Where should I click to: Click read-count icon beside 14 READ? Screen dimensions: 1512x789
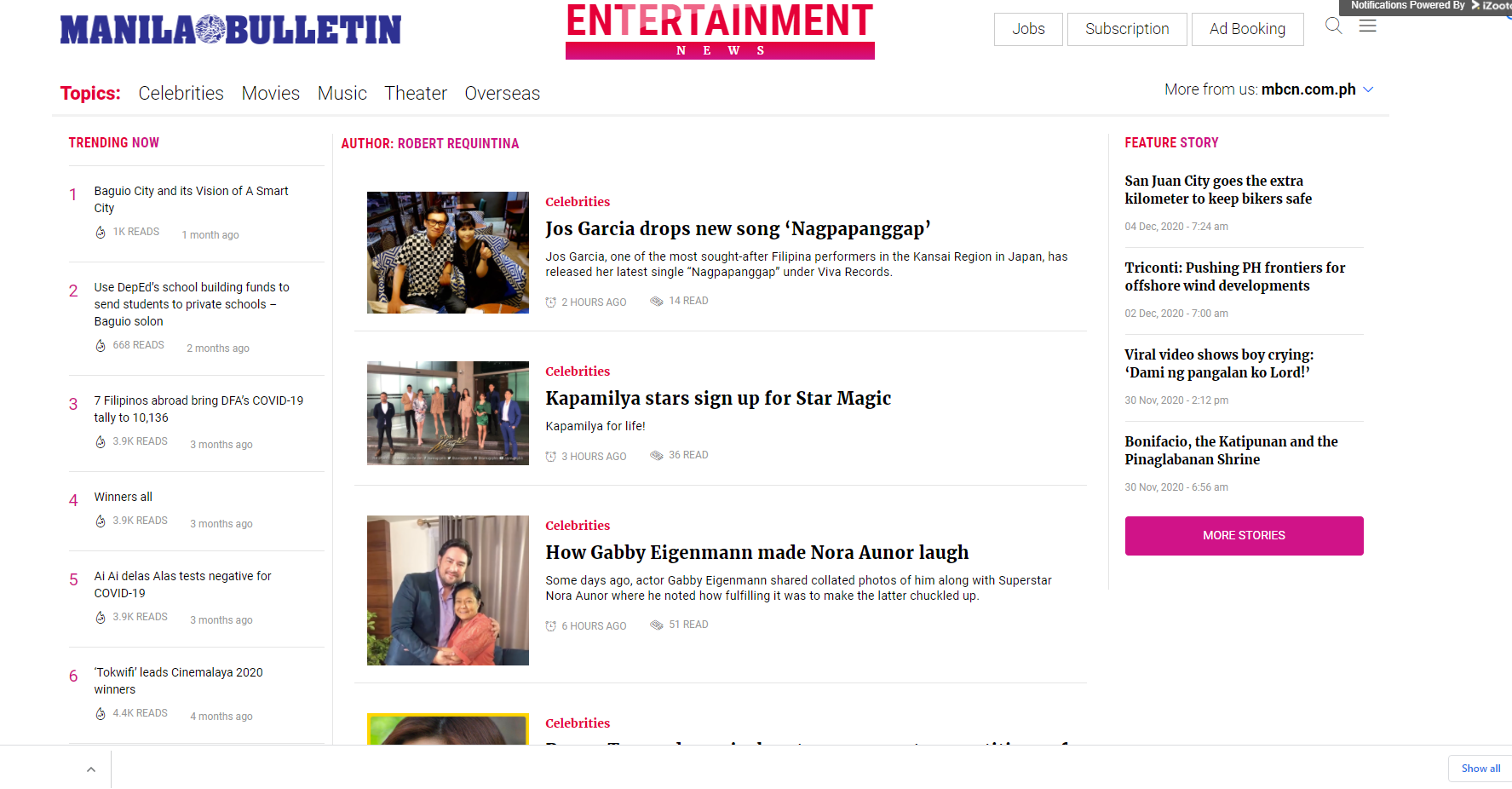(x=657, y=301)
